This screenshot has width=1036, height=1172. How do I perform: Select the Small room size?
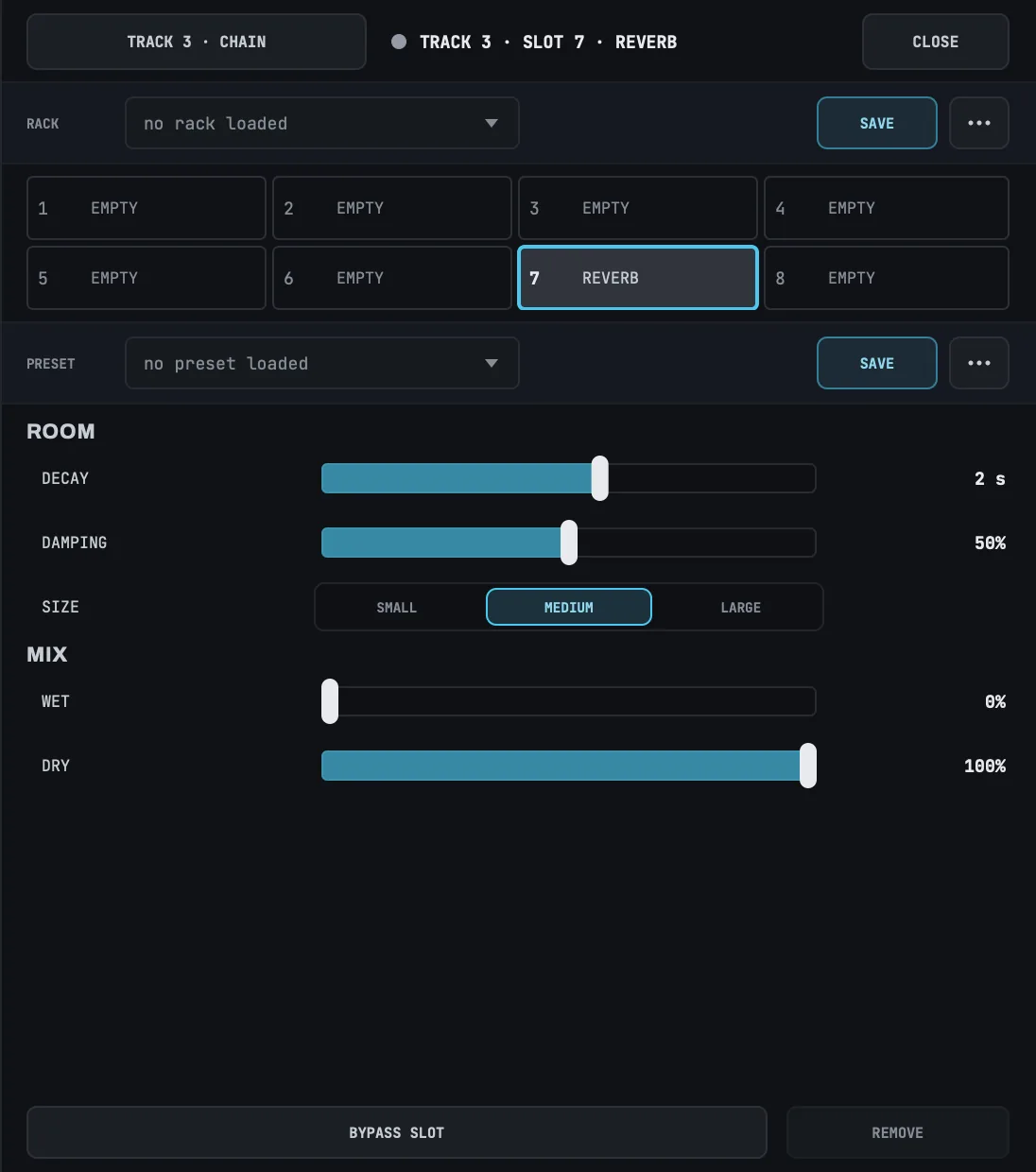tap(397, 608)
